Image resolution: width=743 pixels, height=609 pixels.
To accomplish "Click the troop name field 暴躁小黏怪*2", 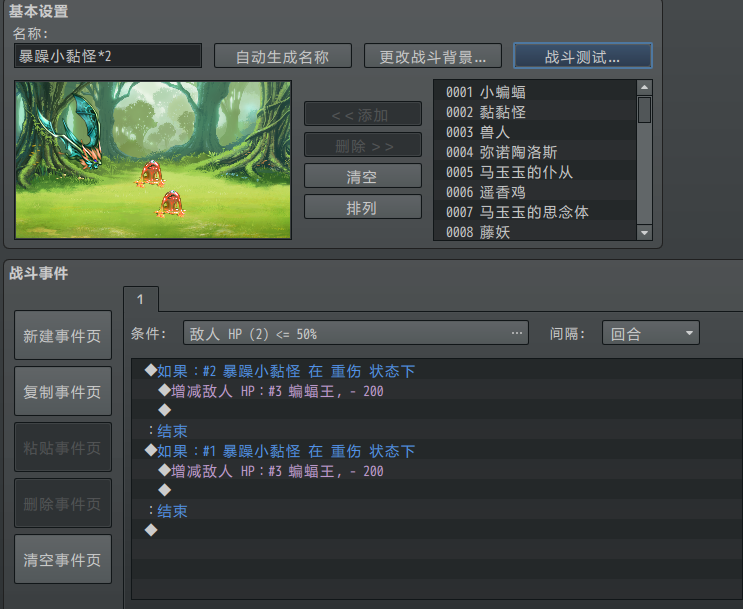I will pyautogui.click(x=108, y=56).
